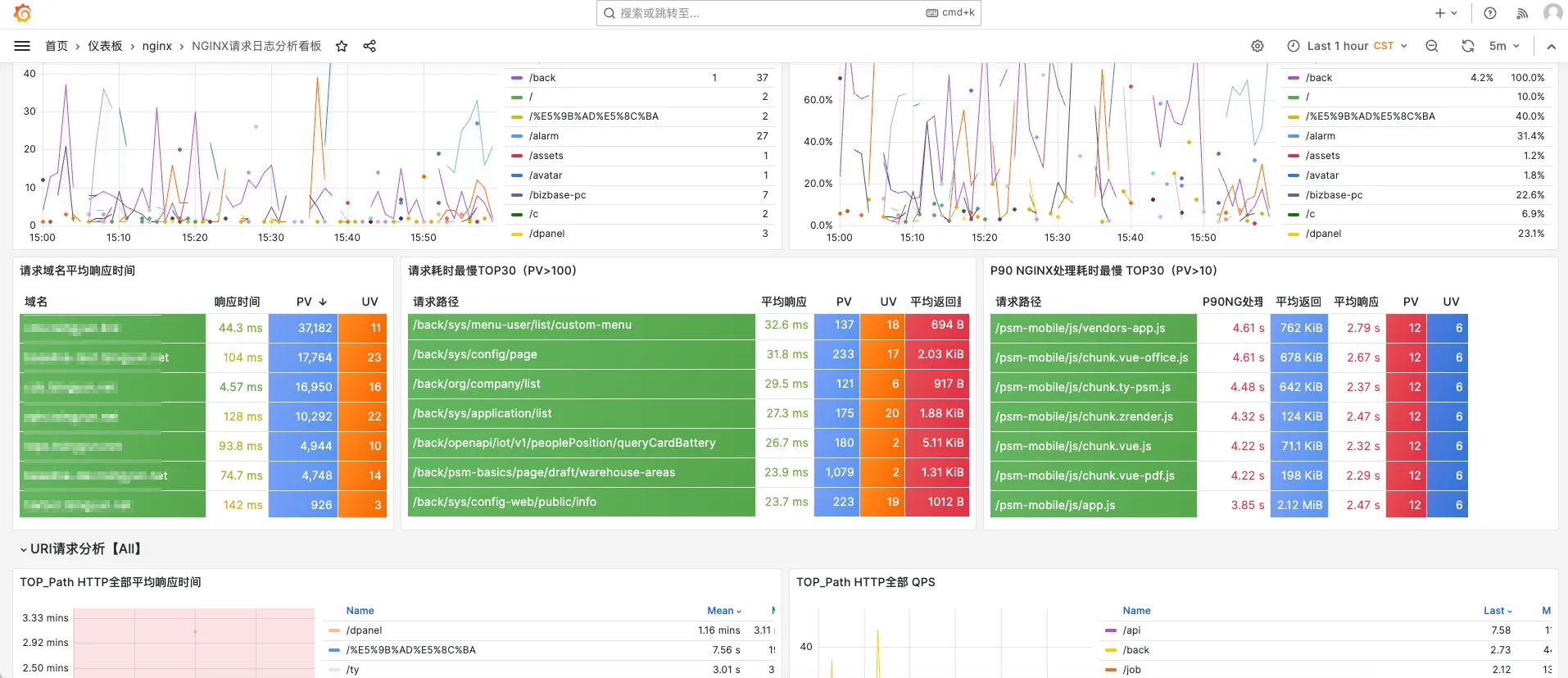Open the Last 1 hour time picker
This screenshot has width=1568, height=678.
[1347, 46]
